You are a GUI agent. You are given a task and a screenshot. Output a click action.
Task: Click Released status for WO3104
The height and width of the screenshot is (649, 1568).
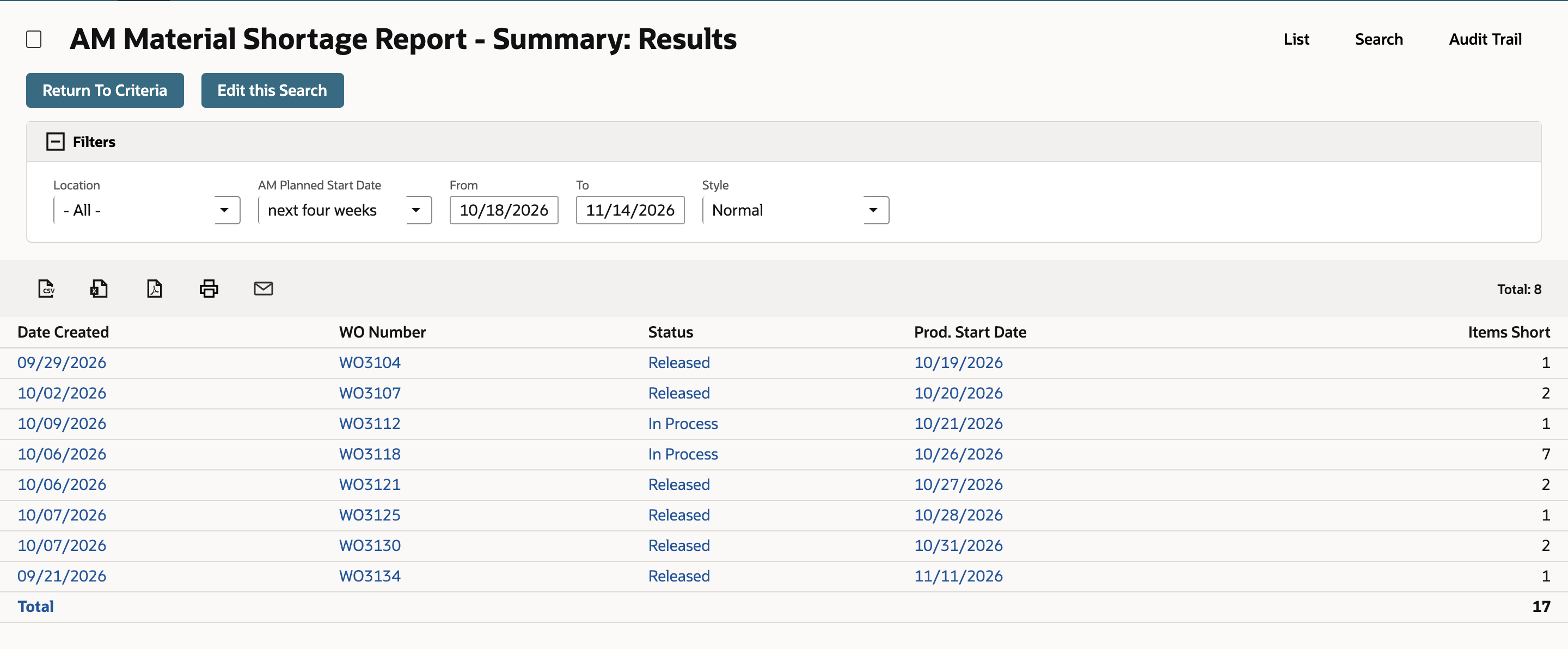click(x=679, y=363)
